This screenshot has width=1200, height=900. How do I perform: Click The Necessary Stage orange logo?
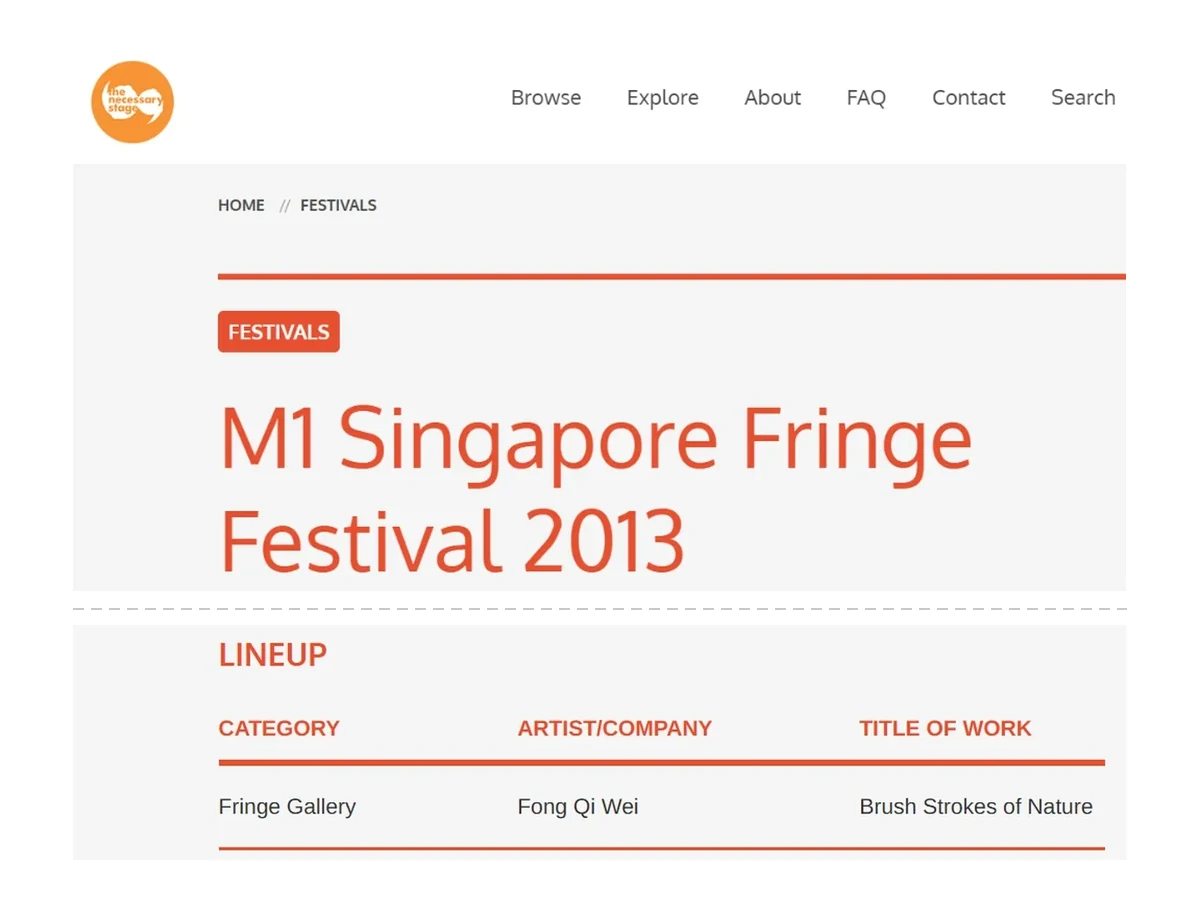click(132, 102)
